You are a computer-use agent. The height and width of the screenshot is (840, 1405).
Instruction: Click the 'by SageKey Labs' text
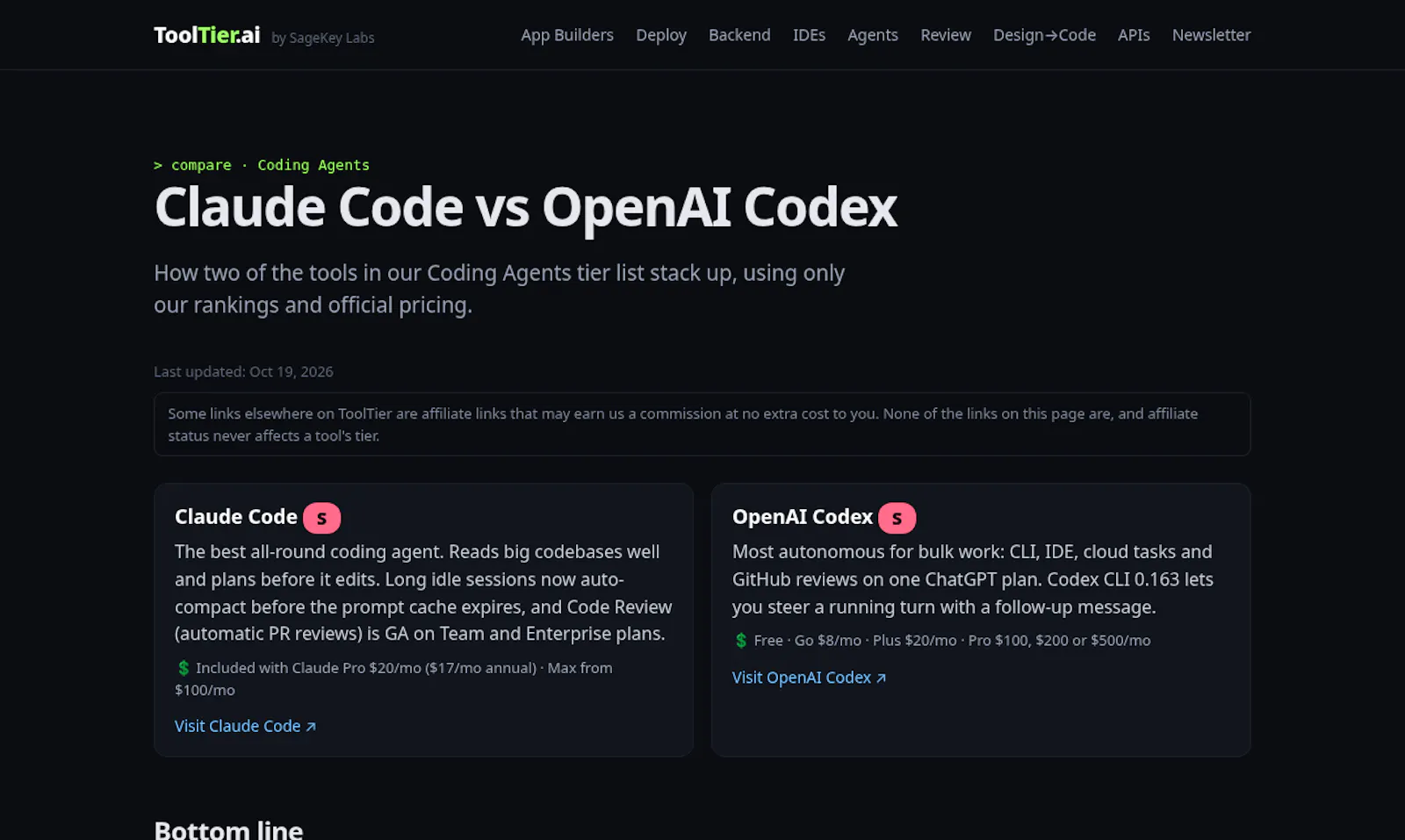323,38
